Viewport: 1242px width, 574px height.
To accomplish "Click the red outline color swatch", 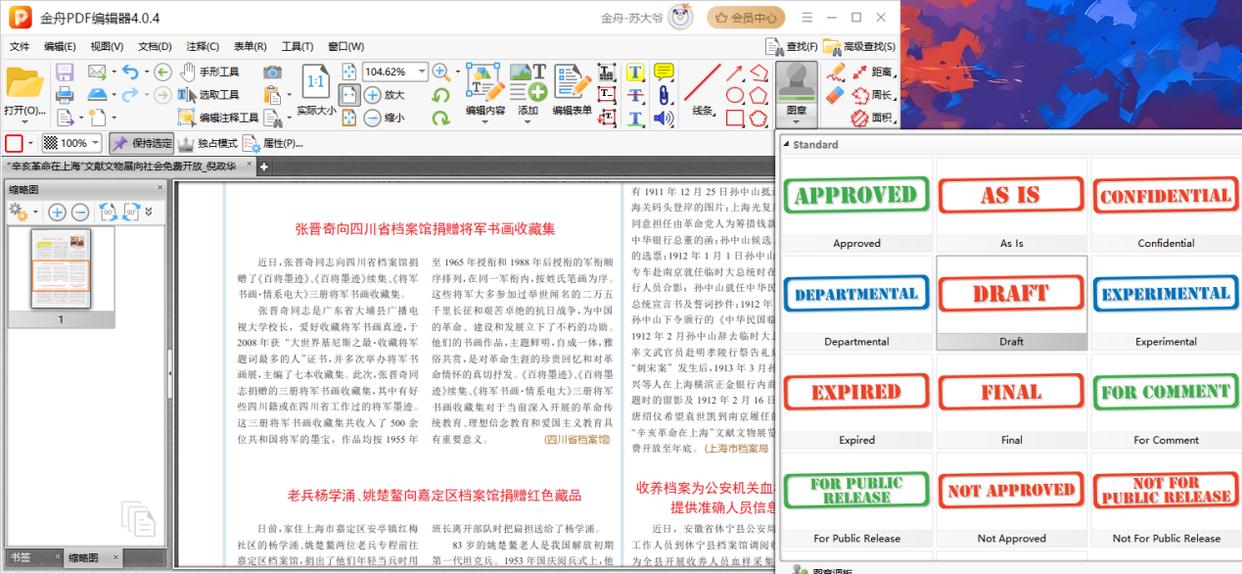I will 14,143.
